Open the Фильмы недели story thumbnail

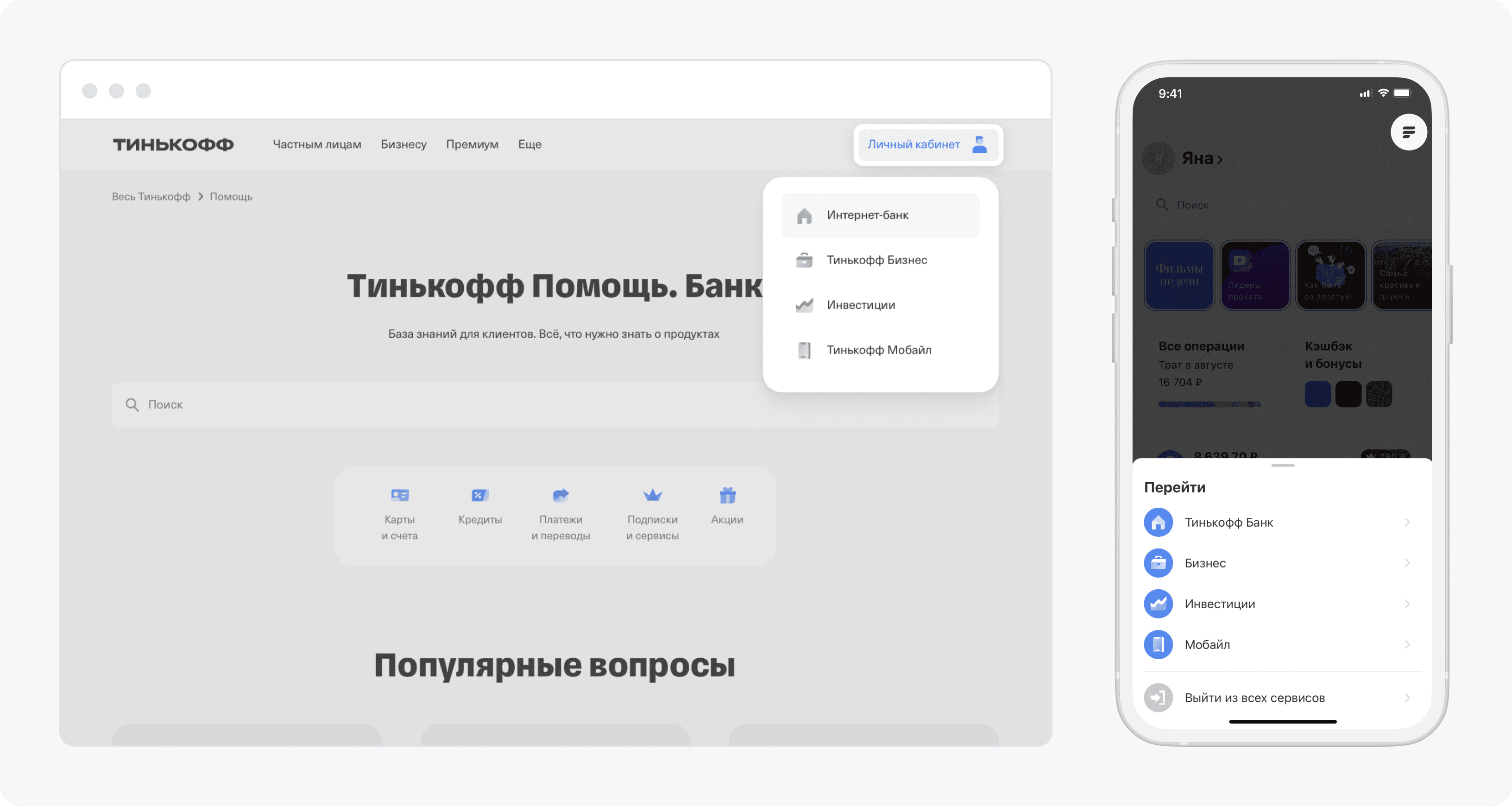point(1179,275)
